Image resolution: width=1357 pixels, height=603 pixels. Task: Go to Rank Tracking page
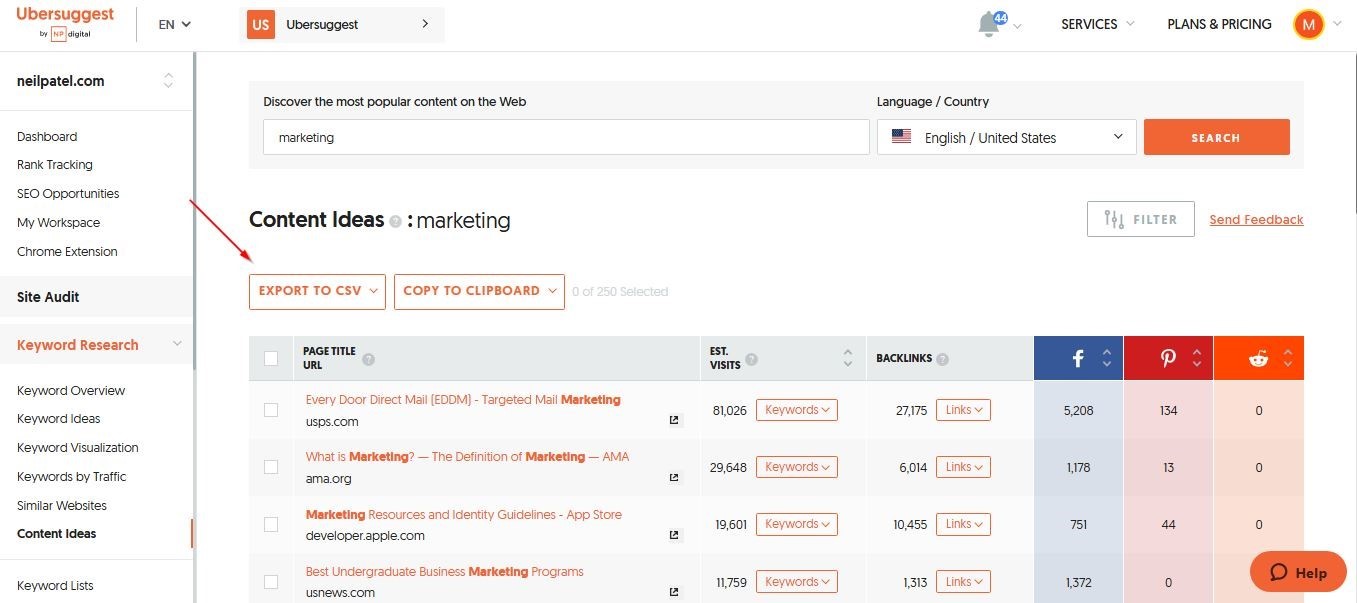click(55, 165)
